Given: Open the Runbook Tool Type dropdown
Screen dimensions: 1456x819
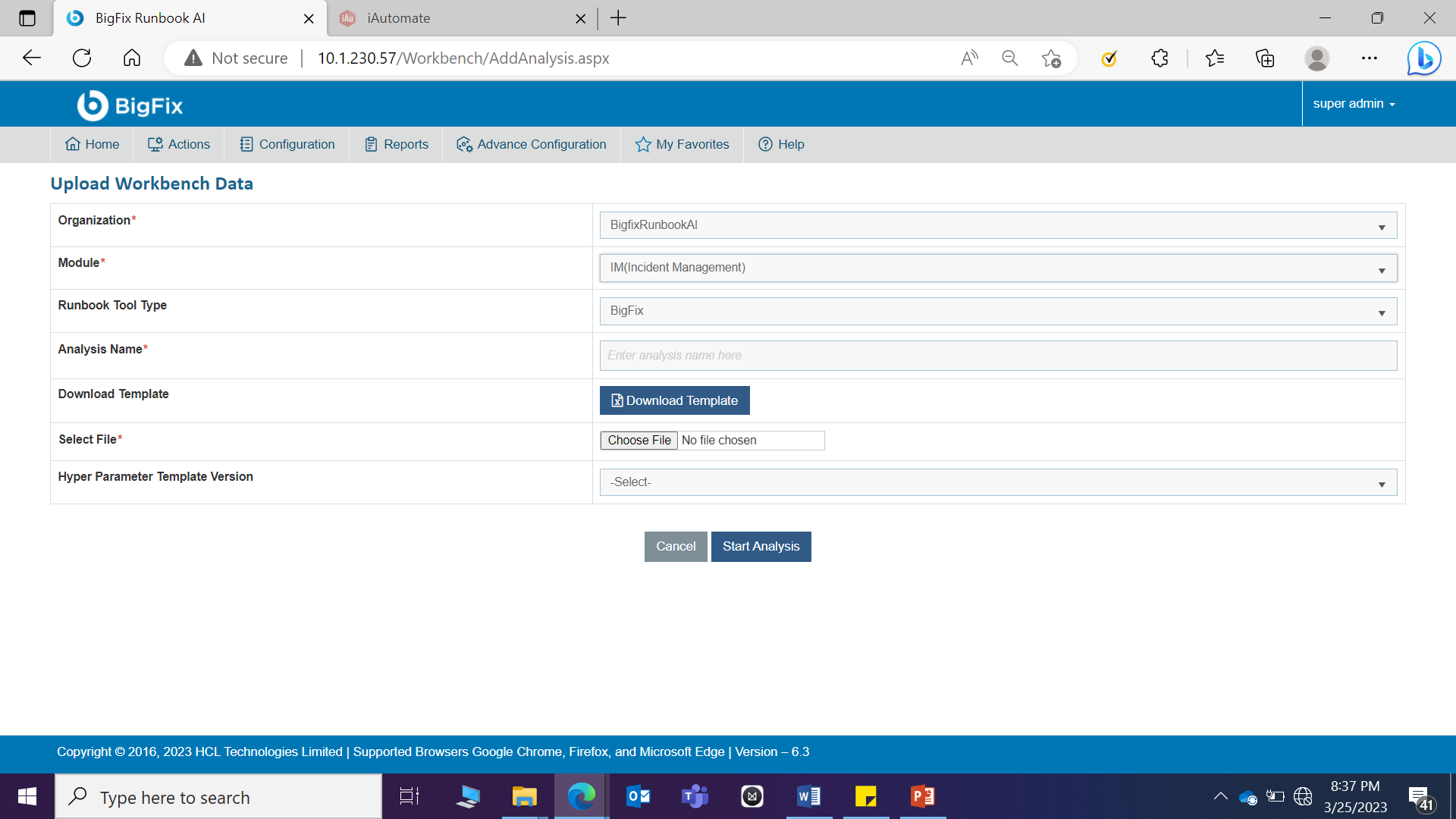Looking at the screenshot, I should pos(997,311).
